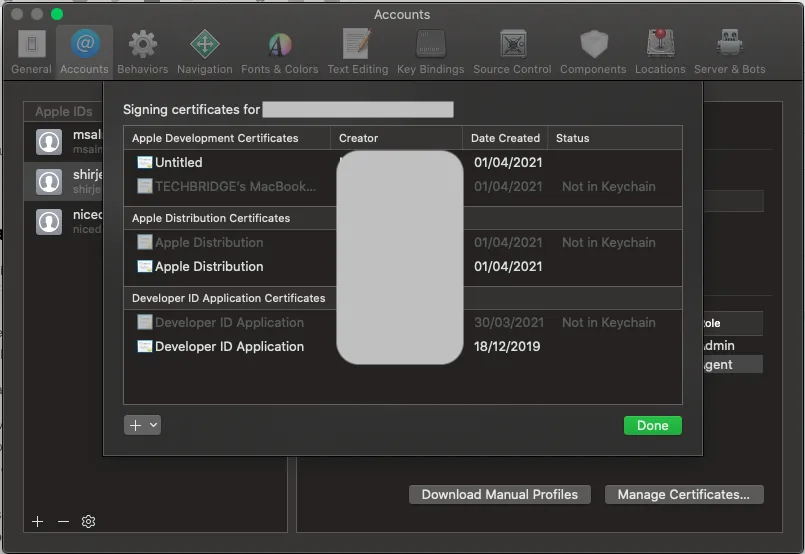Remove the selected account with minus

[x=63, y=522]
